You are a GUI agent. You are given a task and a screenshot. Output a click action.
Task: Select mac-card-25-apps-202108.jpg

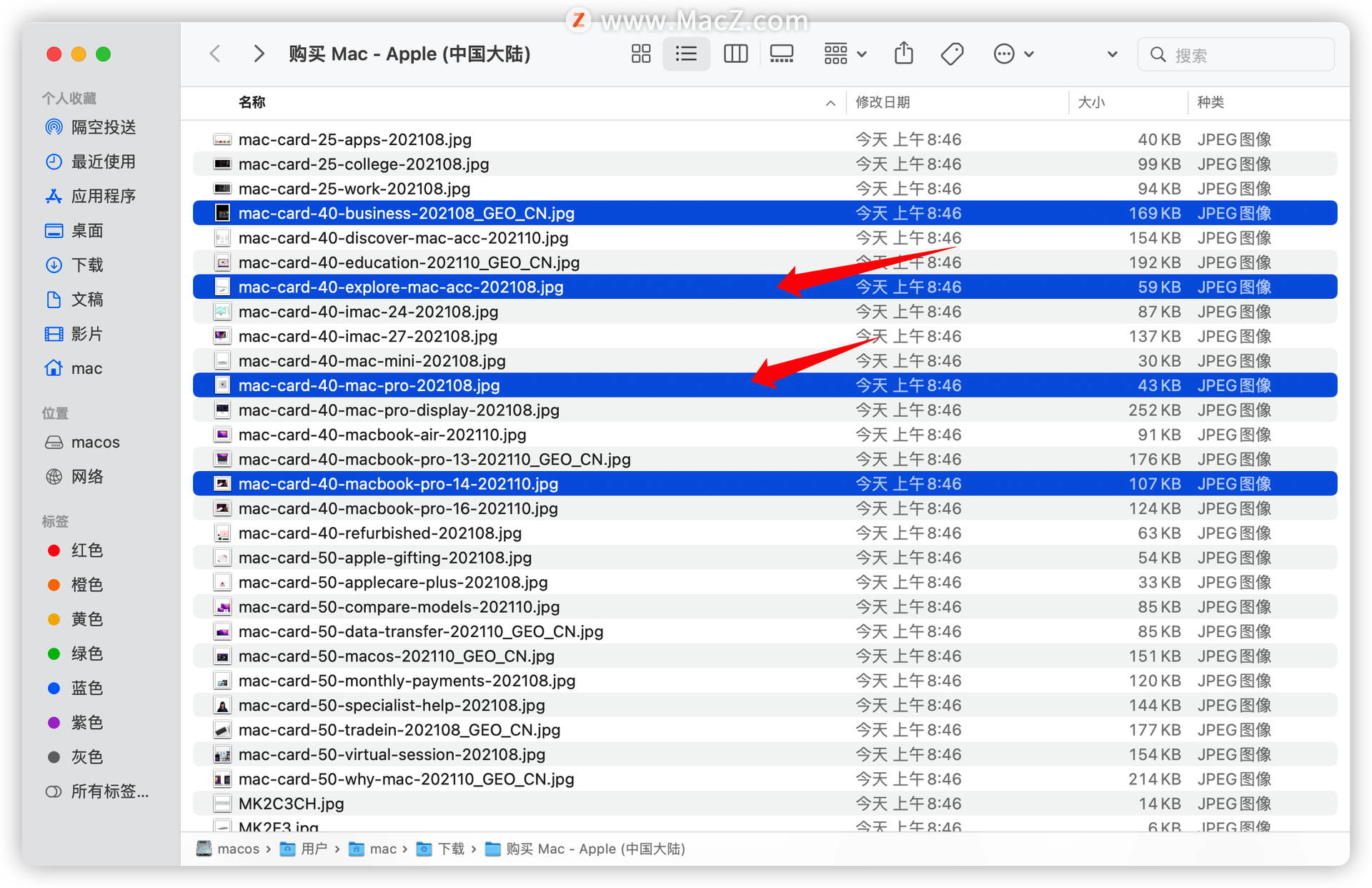pyautogui.click(x=765, y=139)
